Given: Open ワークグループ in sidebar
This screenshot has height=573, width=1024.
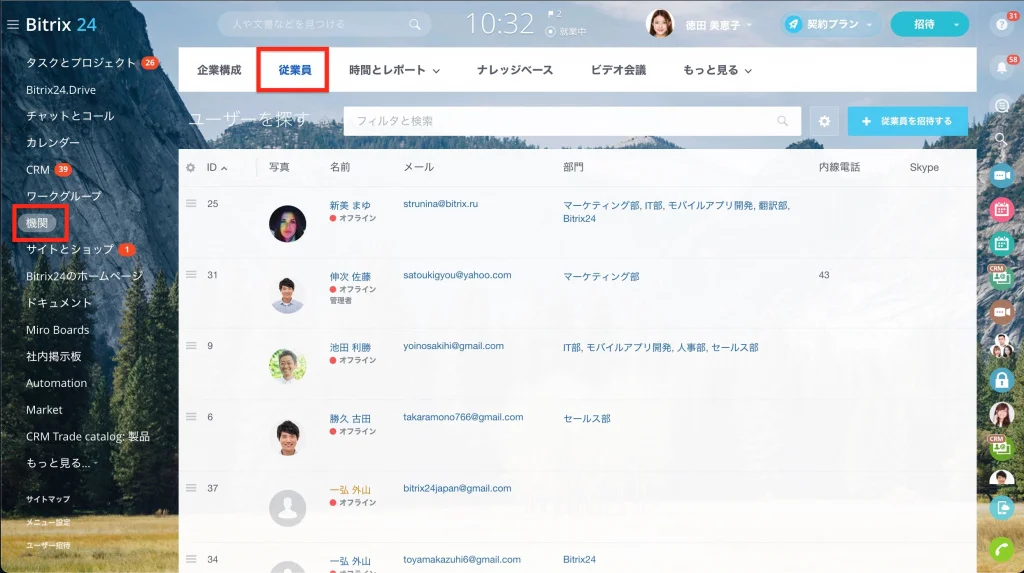Looking at the screenshot, I should tap(64, 196).
